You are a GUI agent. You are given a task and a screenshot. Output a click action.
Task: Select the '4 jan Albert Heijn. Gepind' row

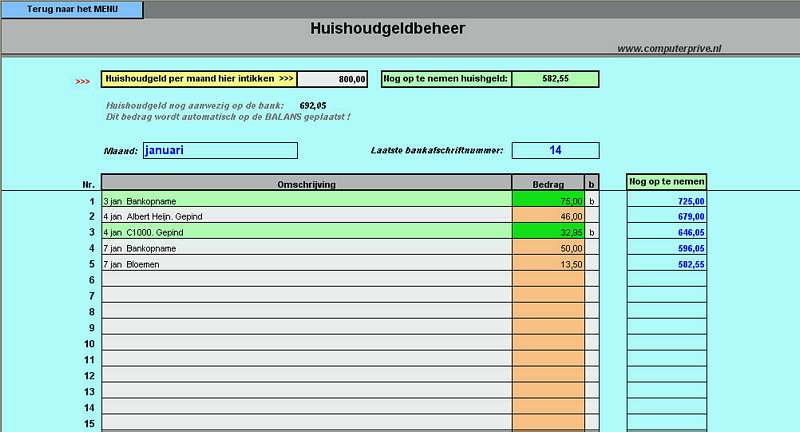(306, 216)
